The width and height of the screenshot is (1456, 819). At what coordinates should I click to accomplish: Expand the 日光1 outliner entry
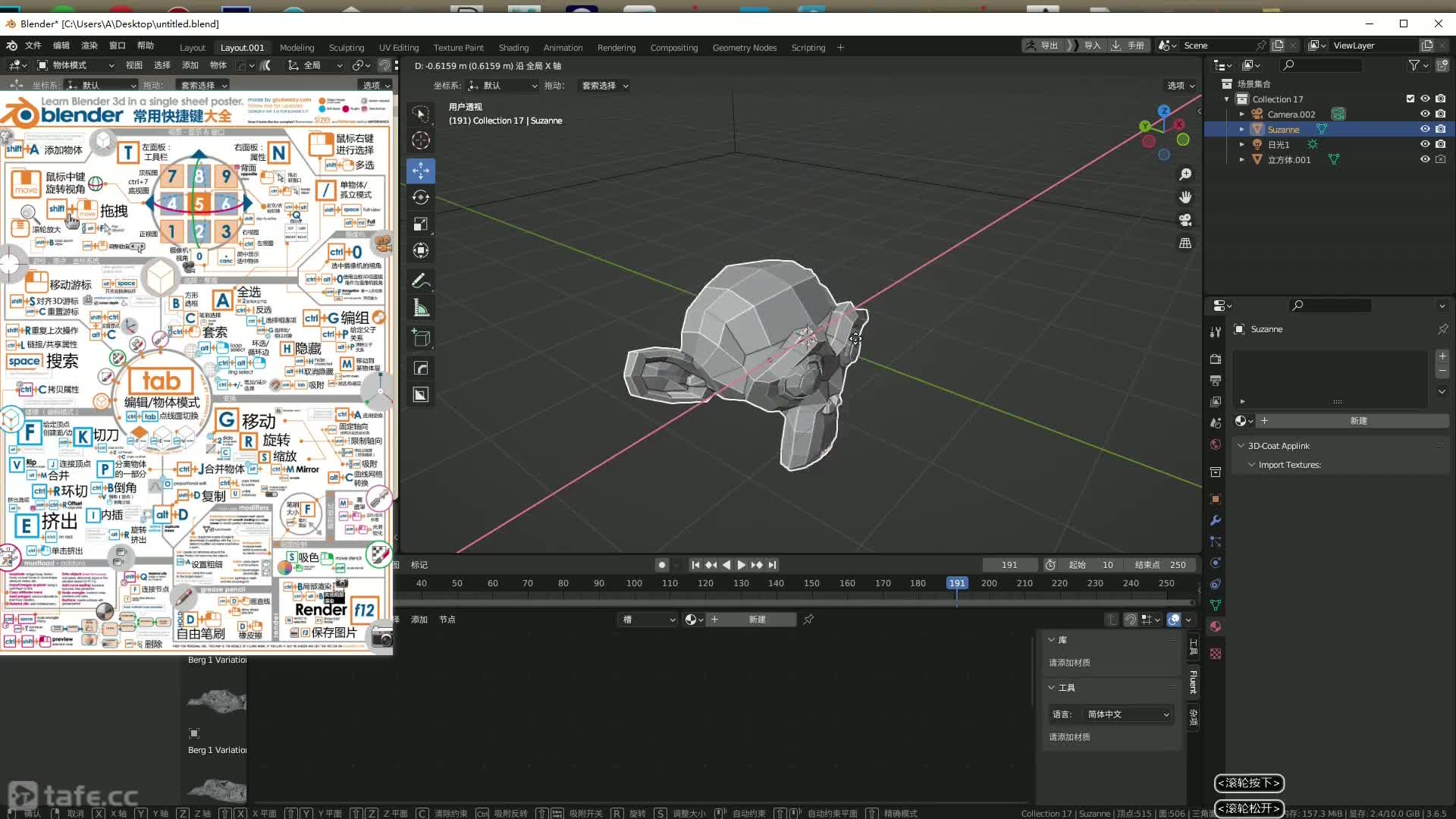1242,145
